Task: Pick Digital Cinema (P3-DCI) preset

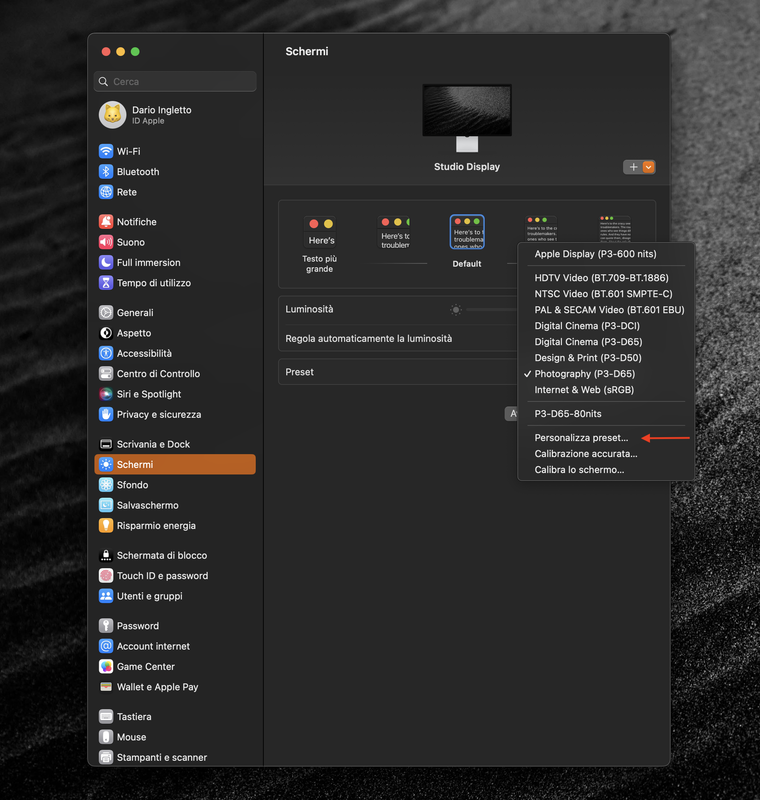Action: coord(606,326)
